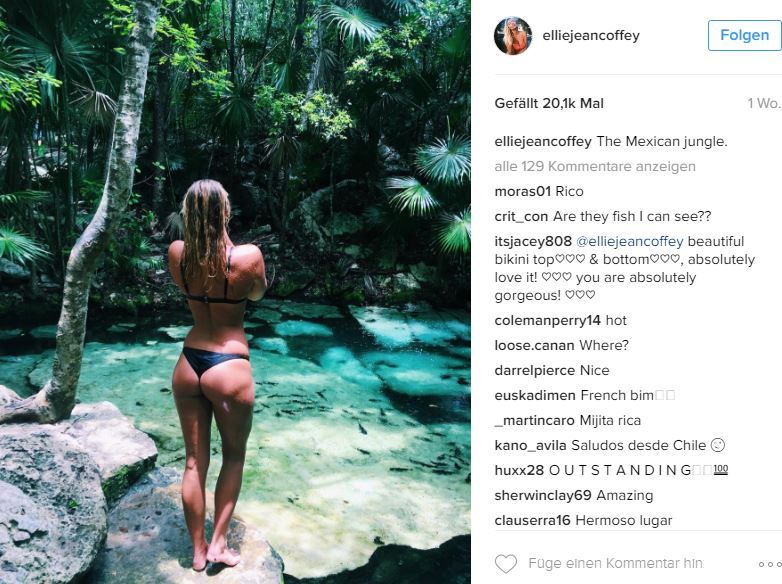Open the jungle post photo
The image size is (782, 584).
click(x=235, y=292)
